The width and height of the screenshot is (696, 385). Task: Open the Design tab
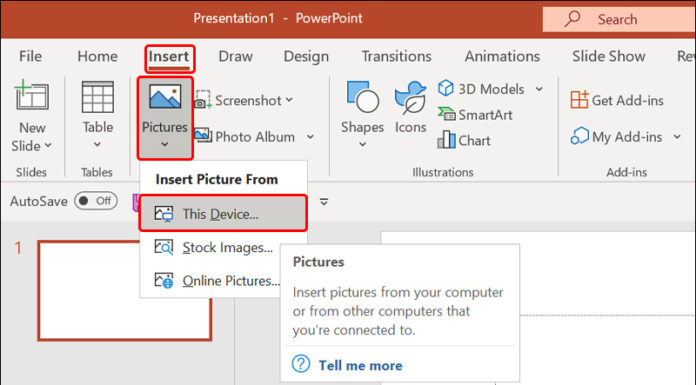[x=306, y=56]
